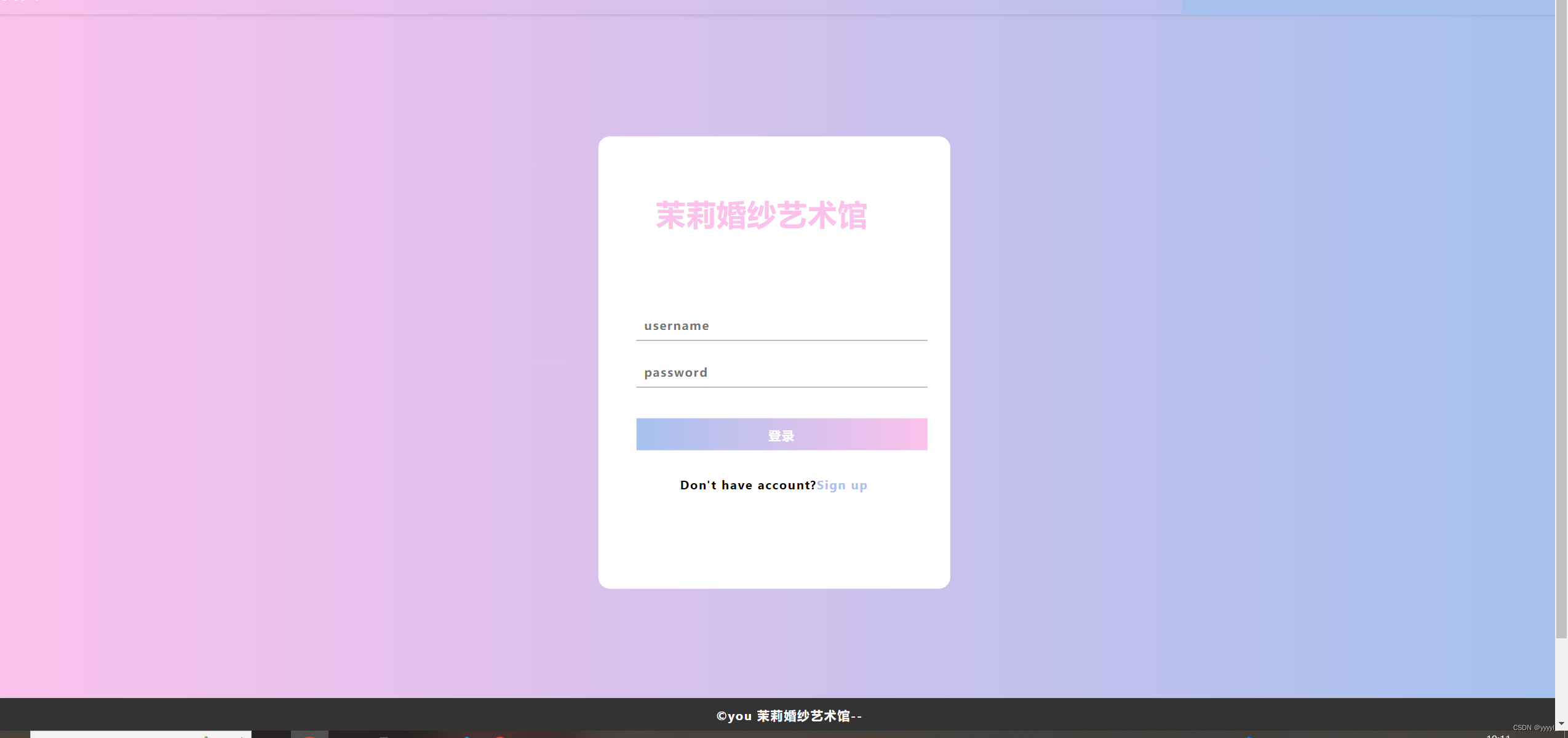
Task: Click the scrollbar down arrow on right edge
Action: (x=1562, y=723)
